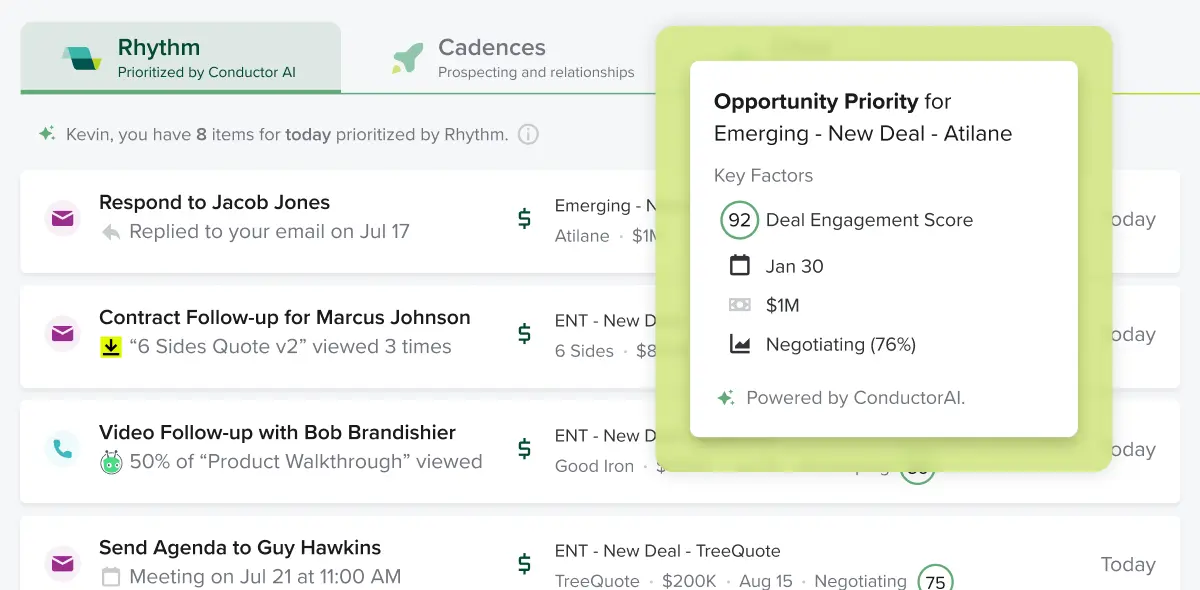
Task: Click the email icon for Jacob Jones
Action: tap(63, 218)
